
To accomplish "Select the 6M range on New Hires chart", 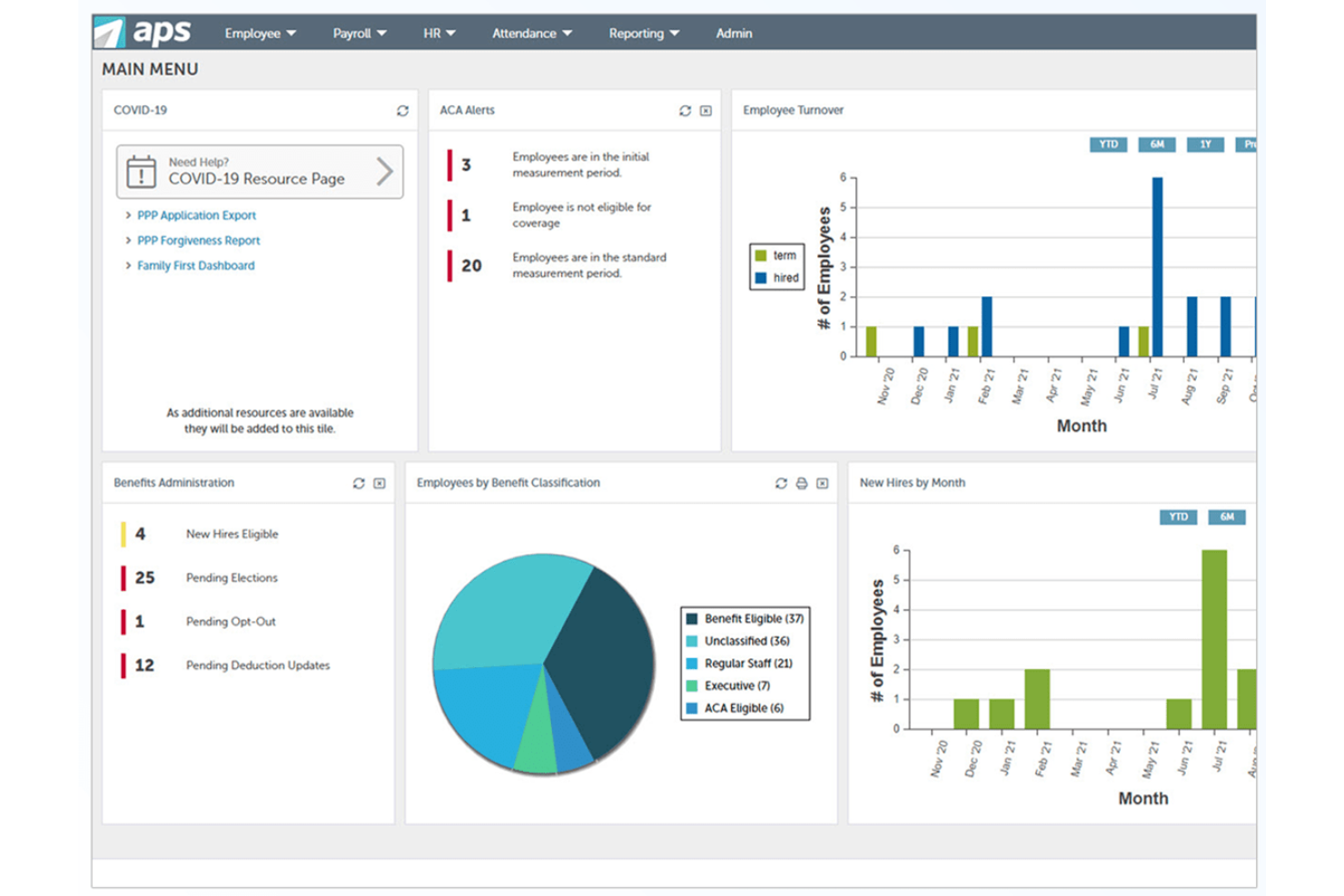I will coord(1228,517).
